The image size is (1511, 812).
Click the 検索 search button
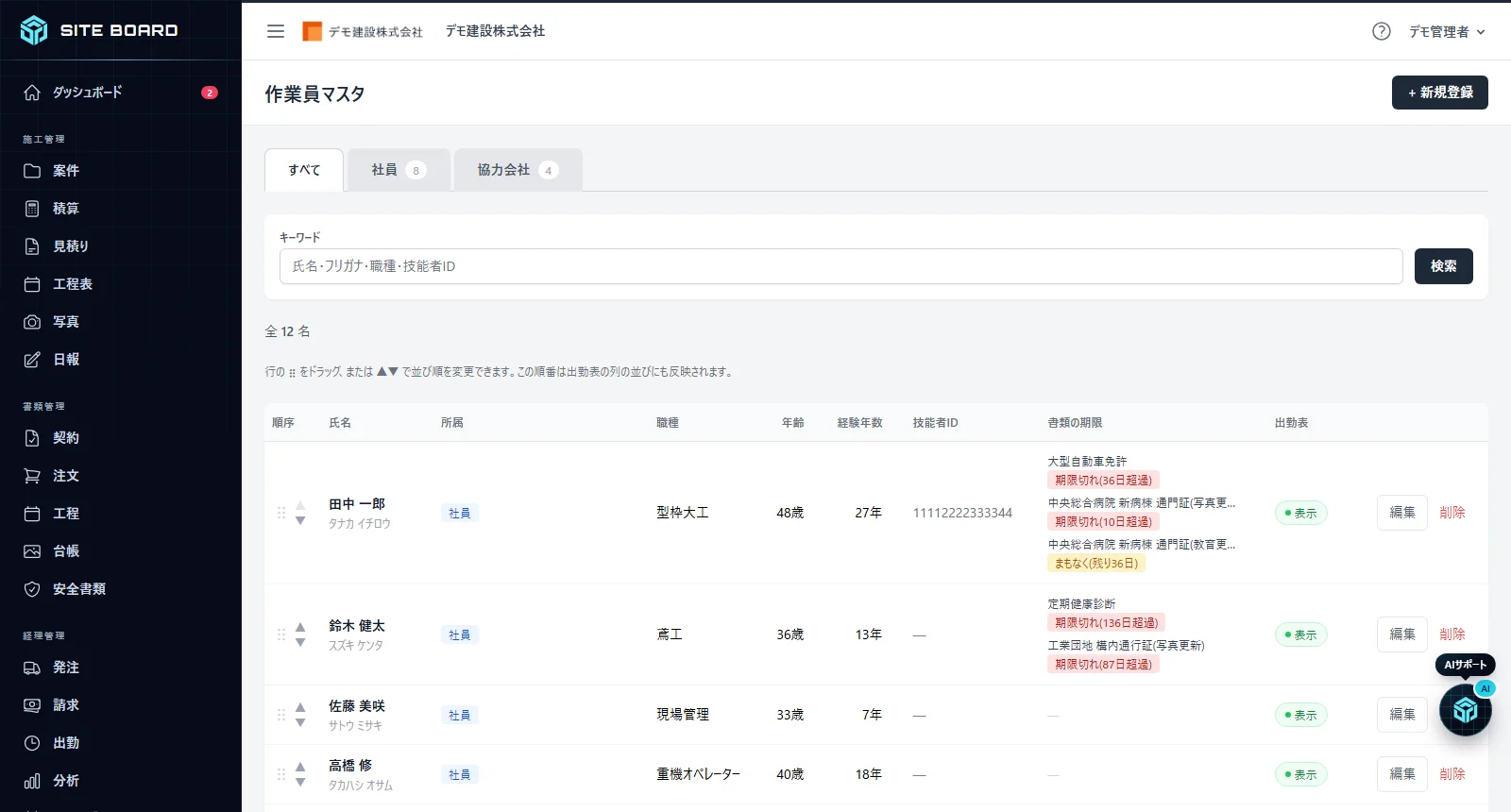tap(1443, 266)
